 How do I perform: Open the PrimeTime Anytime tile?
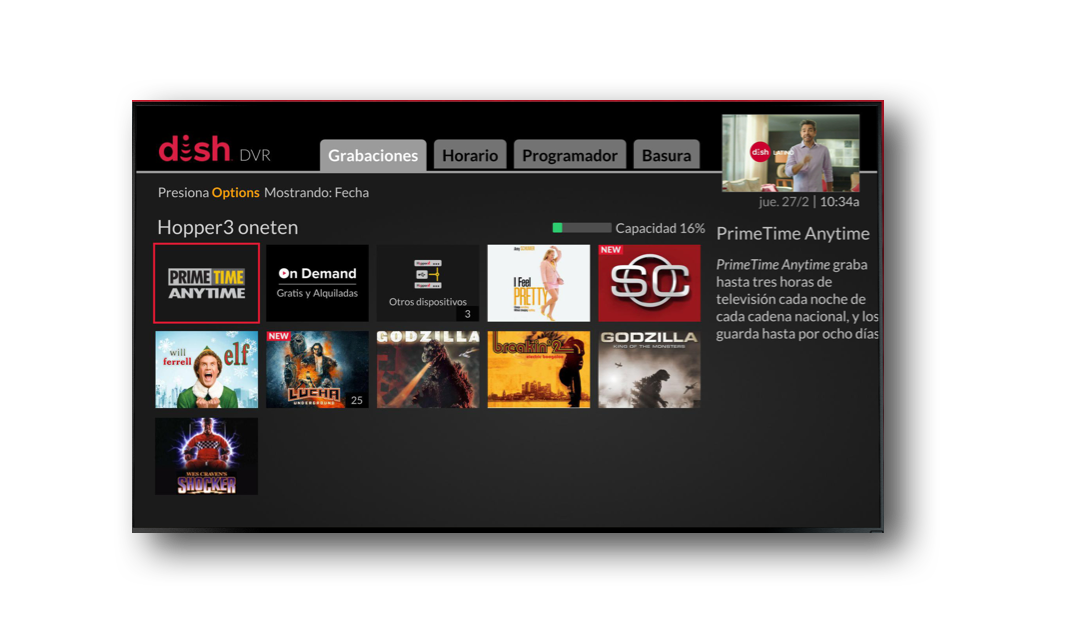coord(206,283)
